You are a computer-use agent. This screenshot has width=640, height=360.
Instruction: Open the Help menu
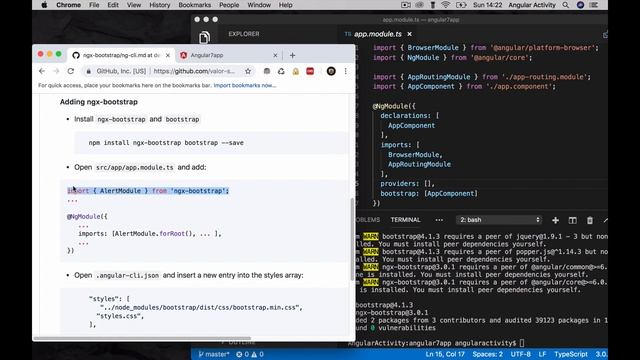285,5
